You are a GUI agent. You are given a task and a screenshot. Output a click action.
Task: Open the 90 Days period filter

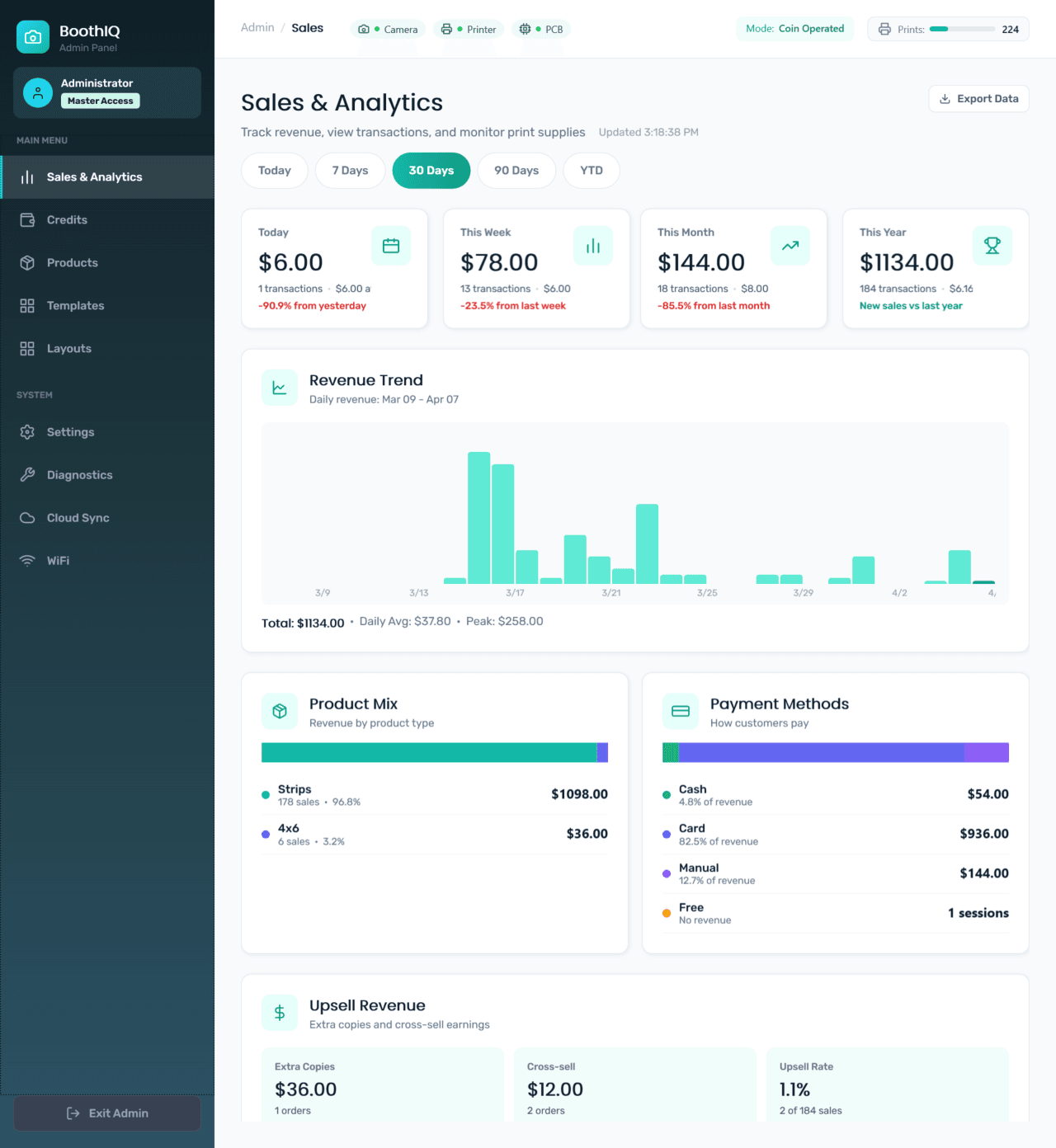(x=516, y=171)
